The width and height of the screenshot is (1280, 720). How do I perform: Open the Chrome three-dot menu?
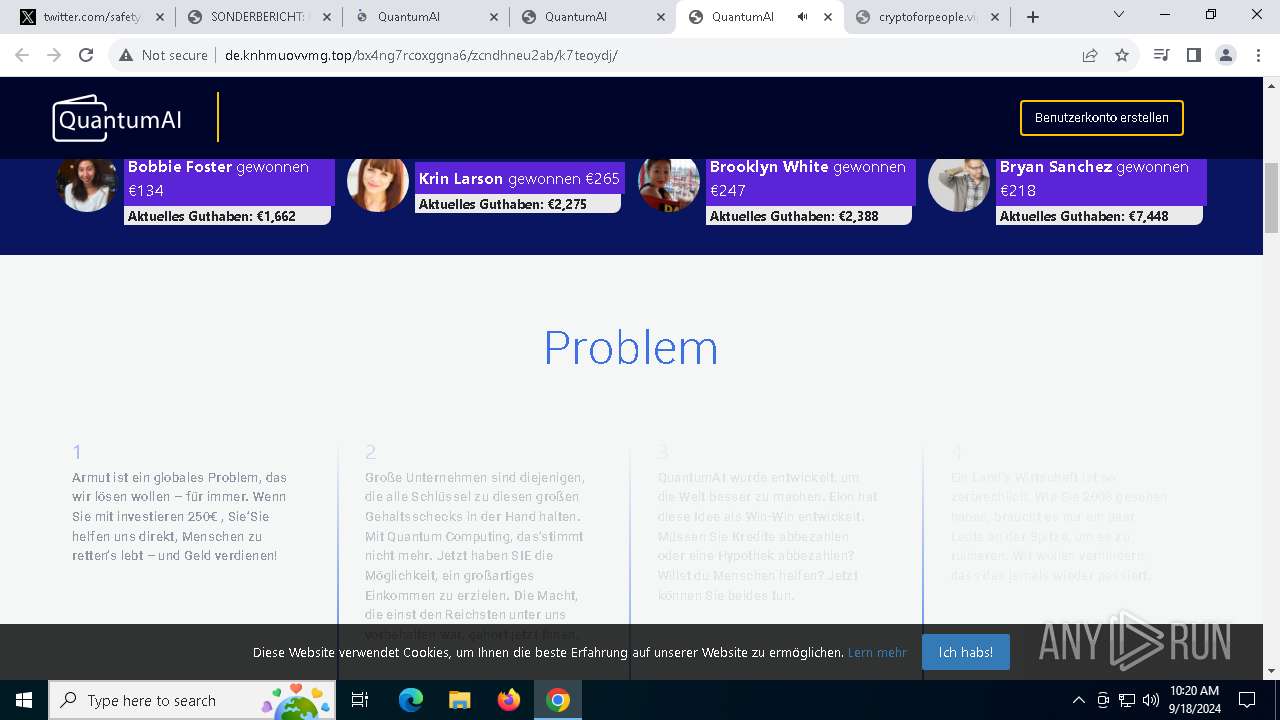(x=1257, y=55)
